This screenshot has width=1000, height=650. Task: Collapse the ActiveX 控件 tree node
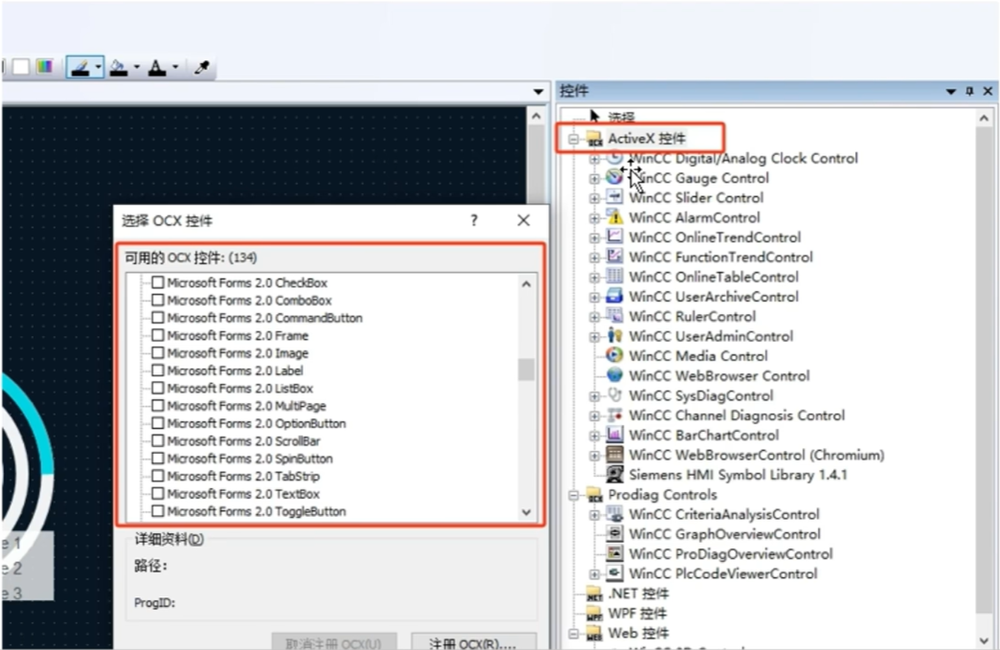tap(574, 139)
